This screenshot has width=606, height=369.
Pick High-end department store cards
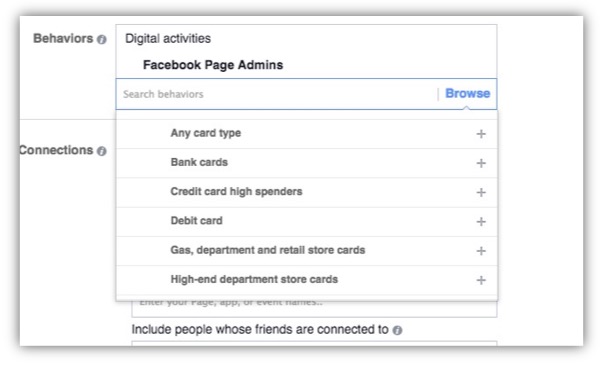(306, 280)
